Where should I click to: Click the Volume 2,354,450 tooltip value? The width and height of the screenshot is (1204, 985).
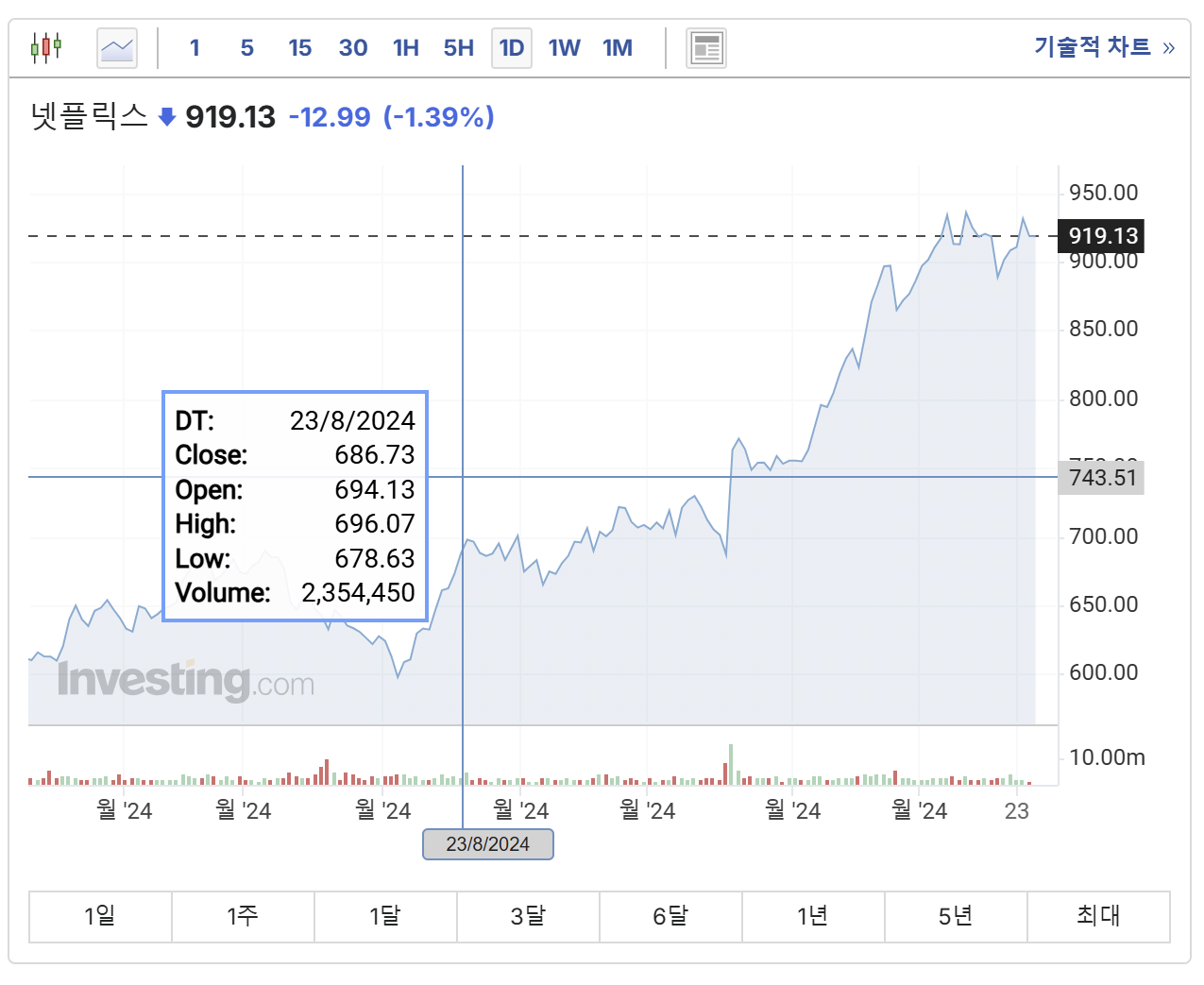click(x=358, y=593)
